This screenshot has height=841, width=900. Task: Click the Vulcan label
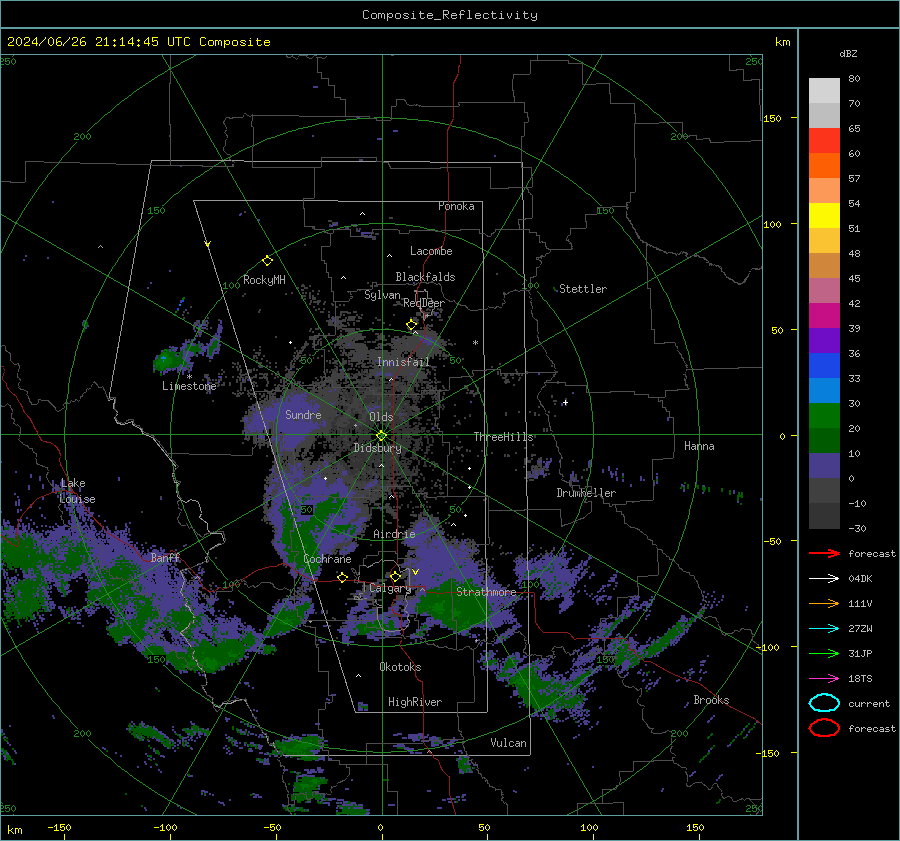point(509,743)
